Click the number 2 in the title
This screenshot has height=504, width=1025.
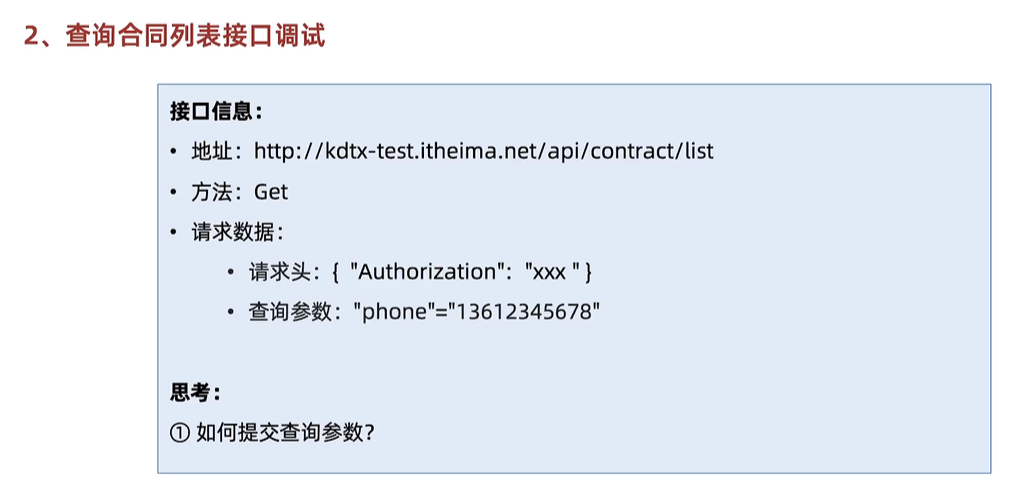(31, 37)
